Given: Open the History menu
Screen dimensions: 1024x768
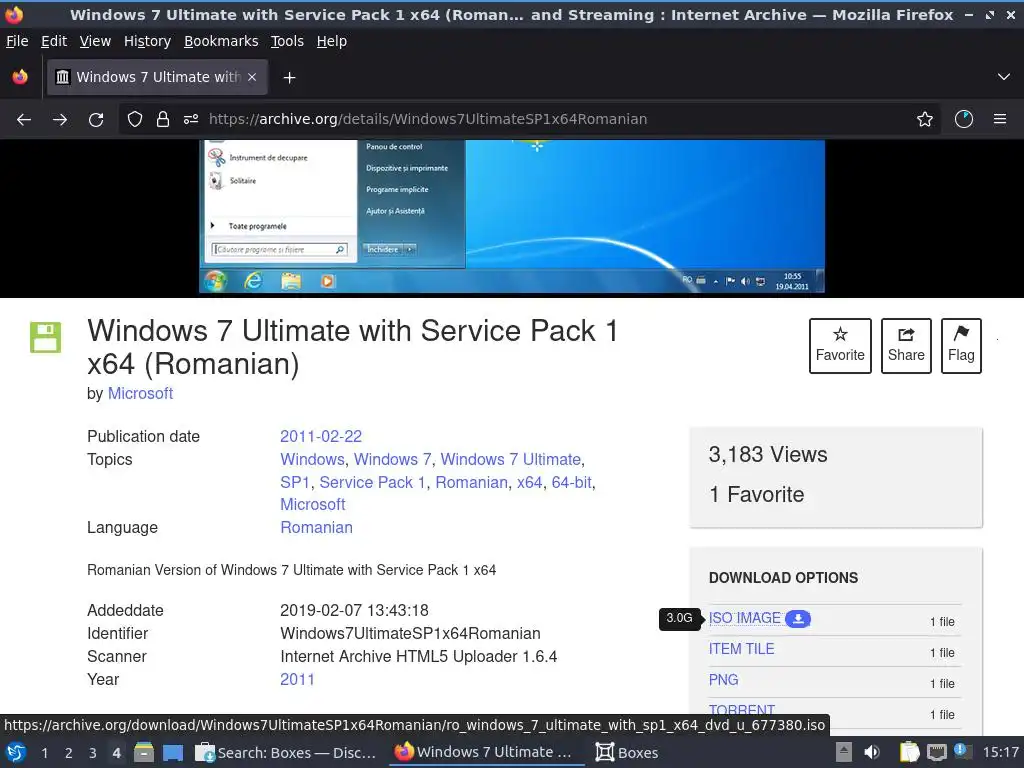Looking at the screenshot, I should point(147,41).
